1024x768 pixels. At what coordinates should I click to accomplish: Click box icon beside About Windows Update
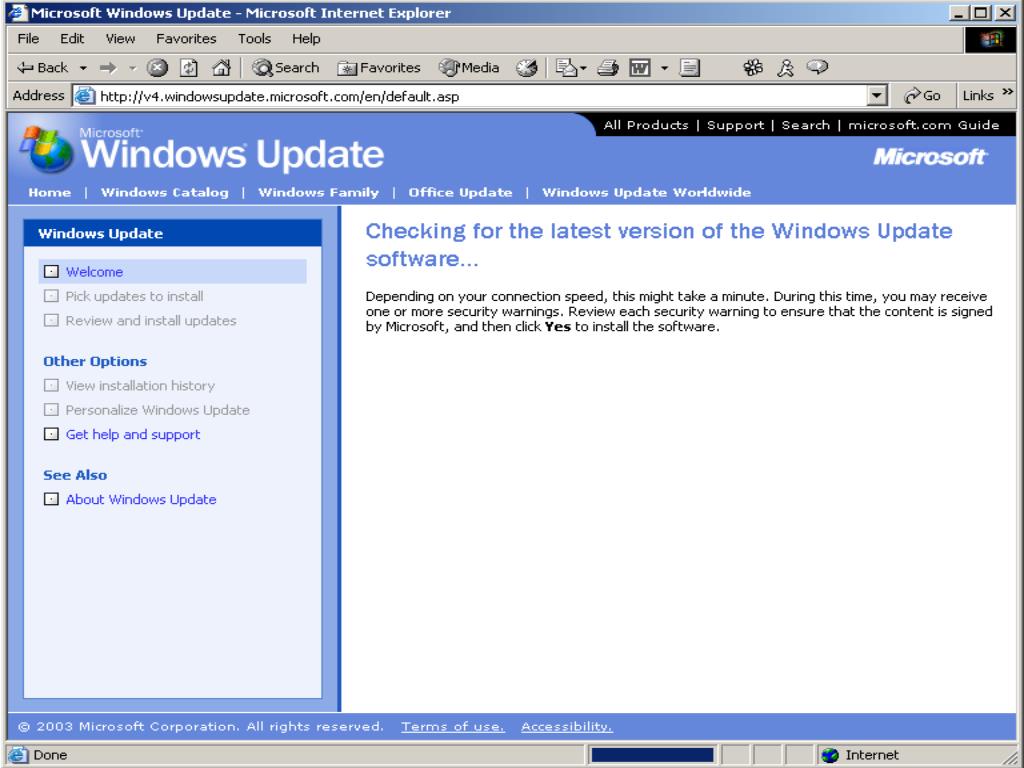[x=51, y=500]
